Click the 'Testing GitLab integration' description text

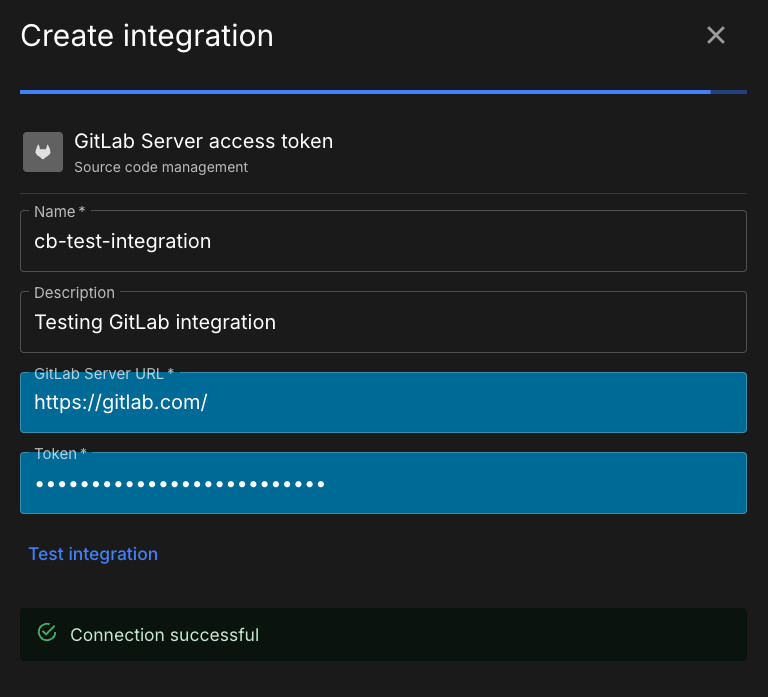(155, 322)
